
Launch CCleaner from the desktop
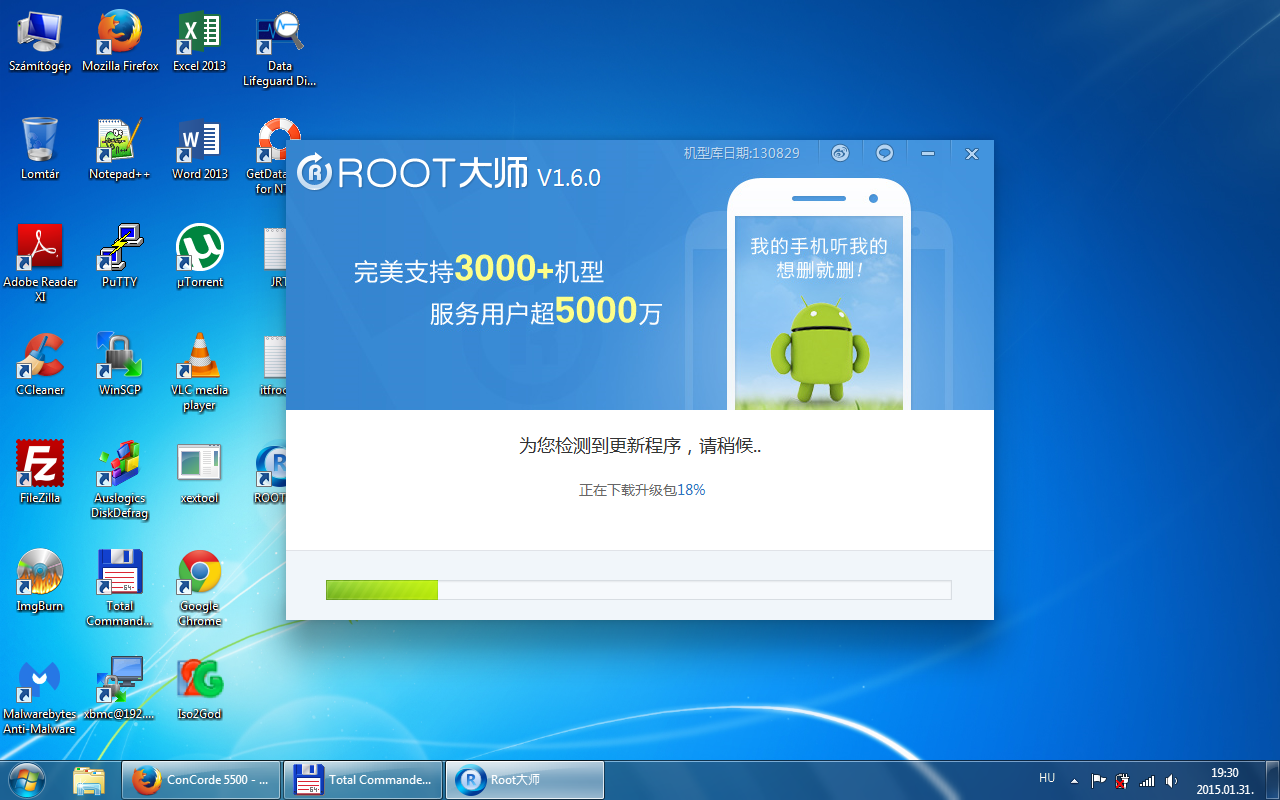[x=40, y=363]
